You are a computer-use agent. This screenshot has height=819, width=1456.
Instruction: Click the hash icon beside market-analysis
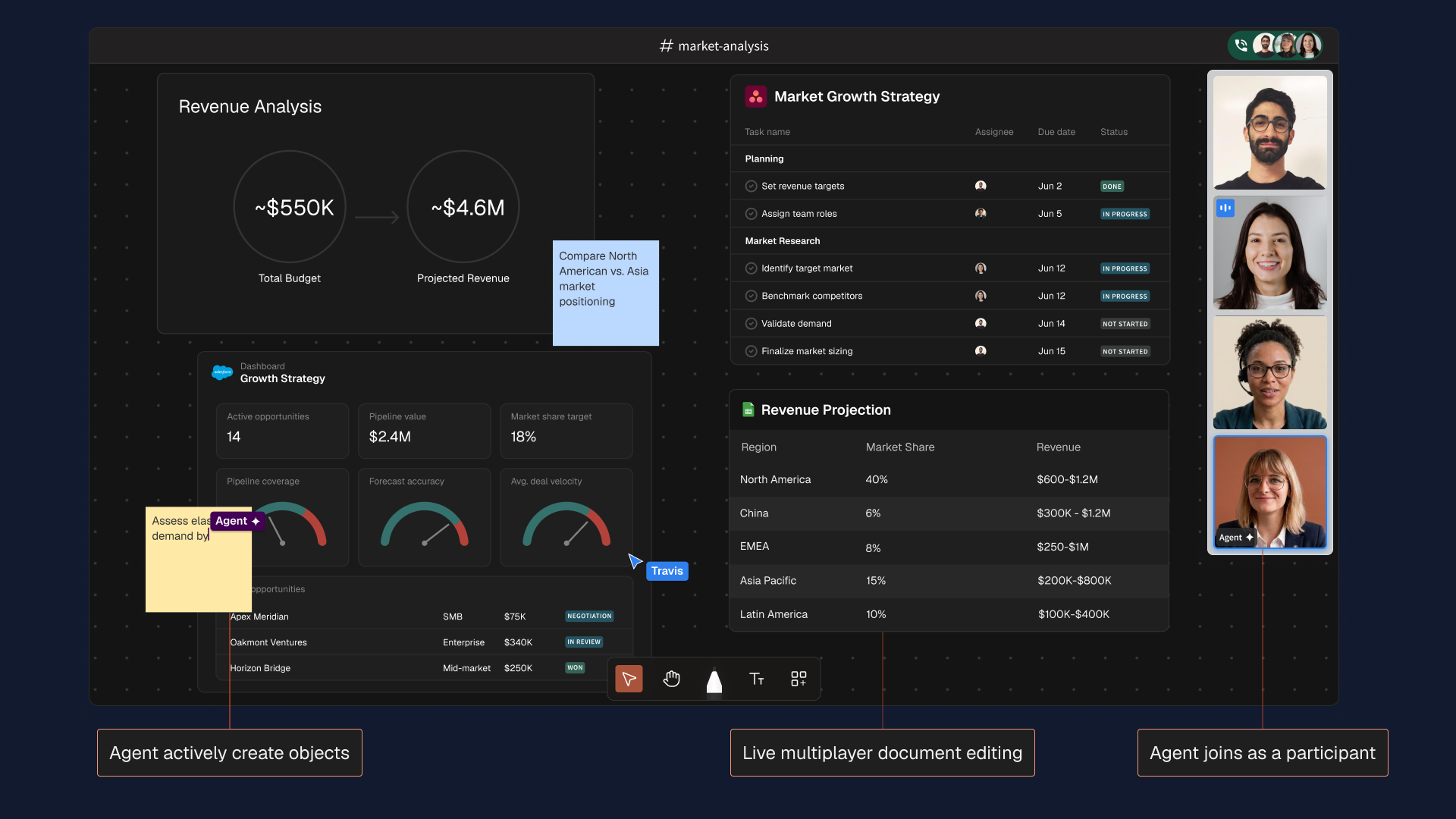666,45
